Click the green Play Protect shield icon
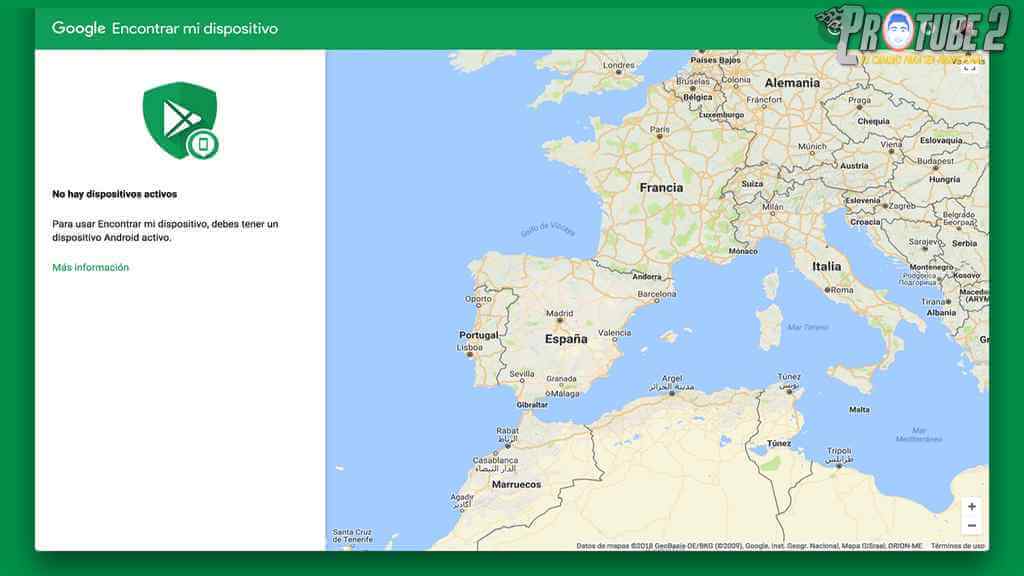The image size is (1024, 576). (x=178, y=118)
